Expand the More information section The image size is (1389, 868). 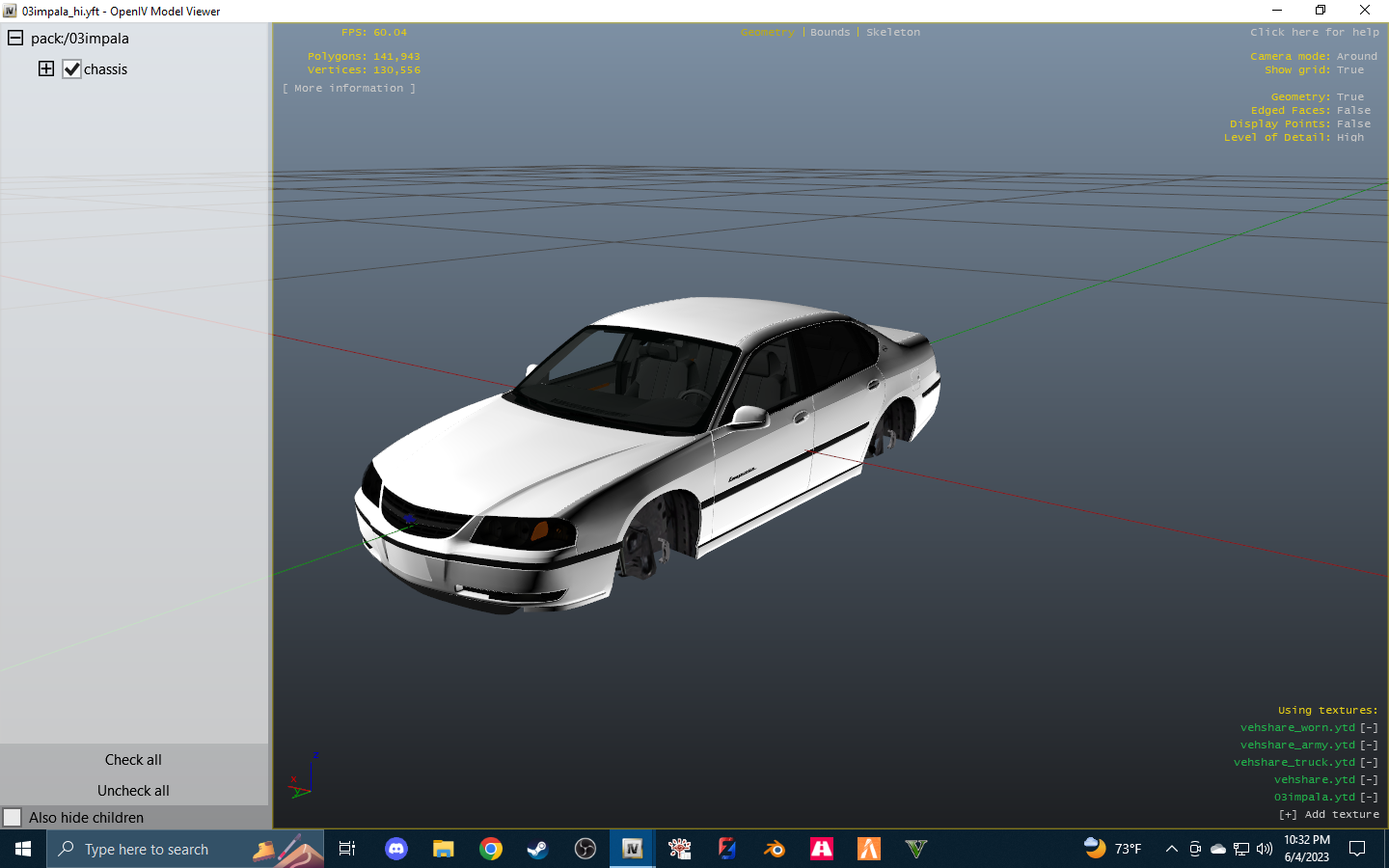[349, 89]
